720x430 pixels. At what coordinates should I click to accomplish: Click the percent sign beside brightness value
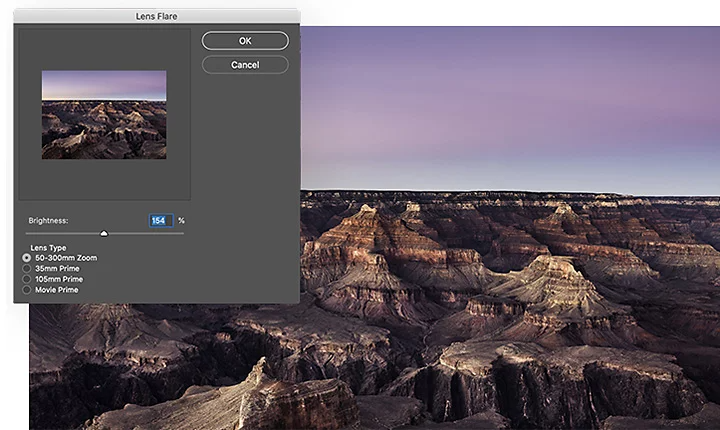coord(182,221)
